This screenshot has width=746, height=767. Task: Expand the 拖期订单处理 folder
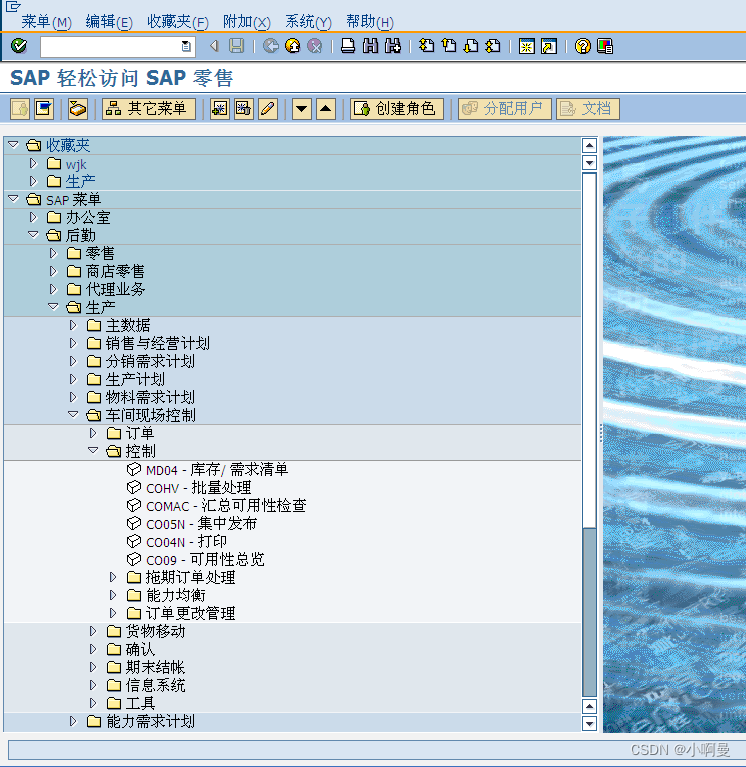113,577
